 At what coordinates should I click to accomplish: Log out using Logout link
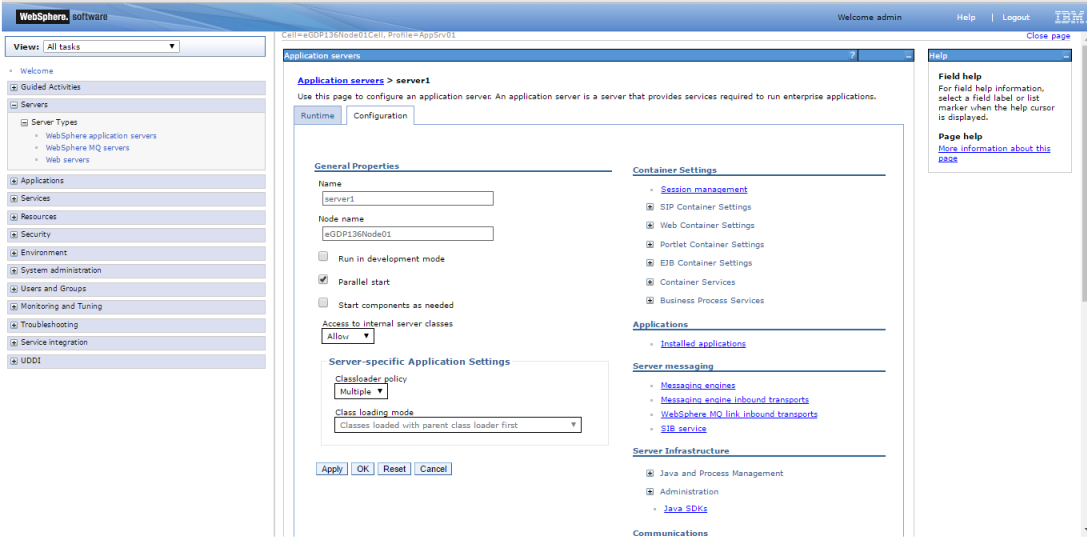click(1016, 17)
